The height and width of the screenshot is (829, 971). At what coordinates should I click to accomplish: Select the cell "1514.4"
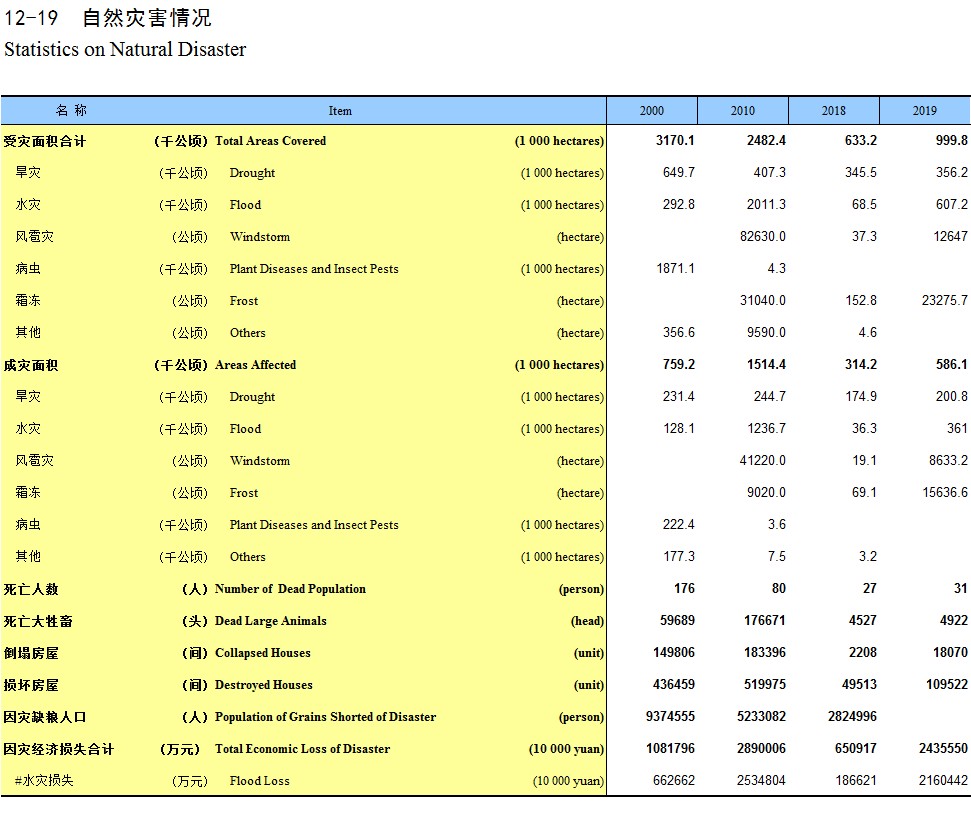pyautogui.click(x=767, y=365)
